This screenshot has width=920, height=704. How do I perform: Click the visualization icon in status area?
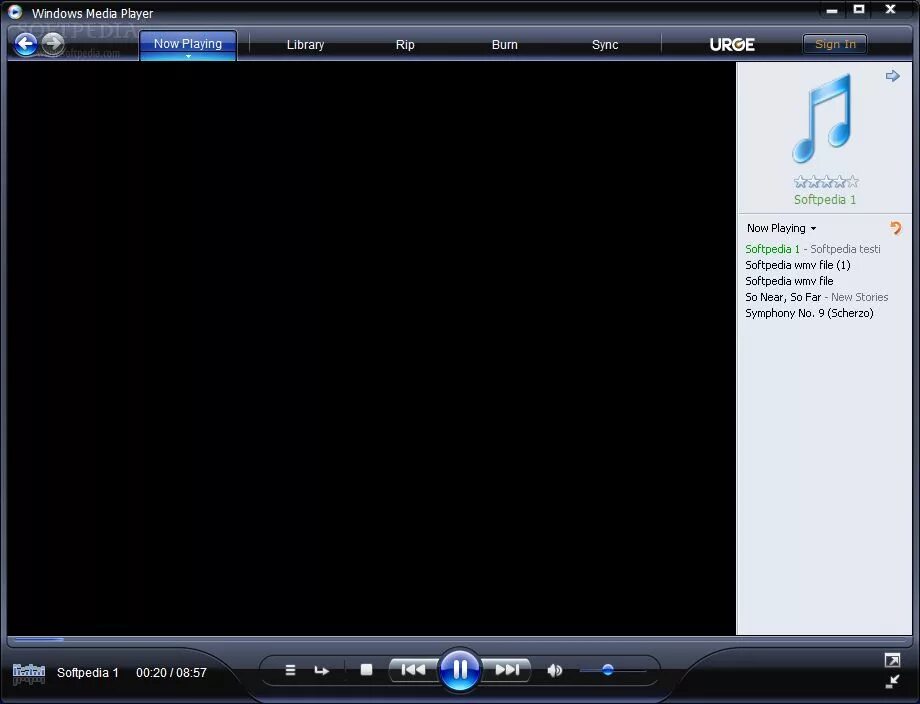click(x=29, y=673)
